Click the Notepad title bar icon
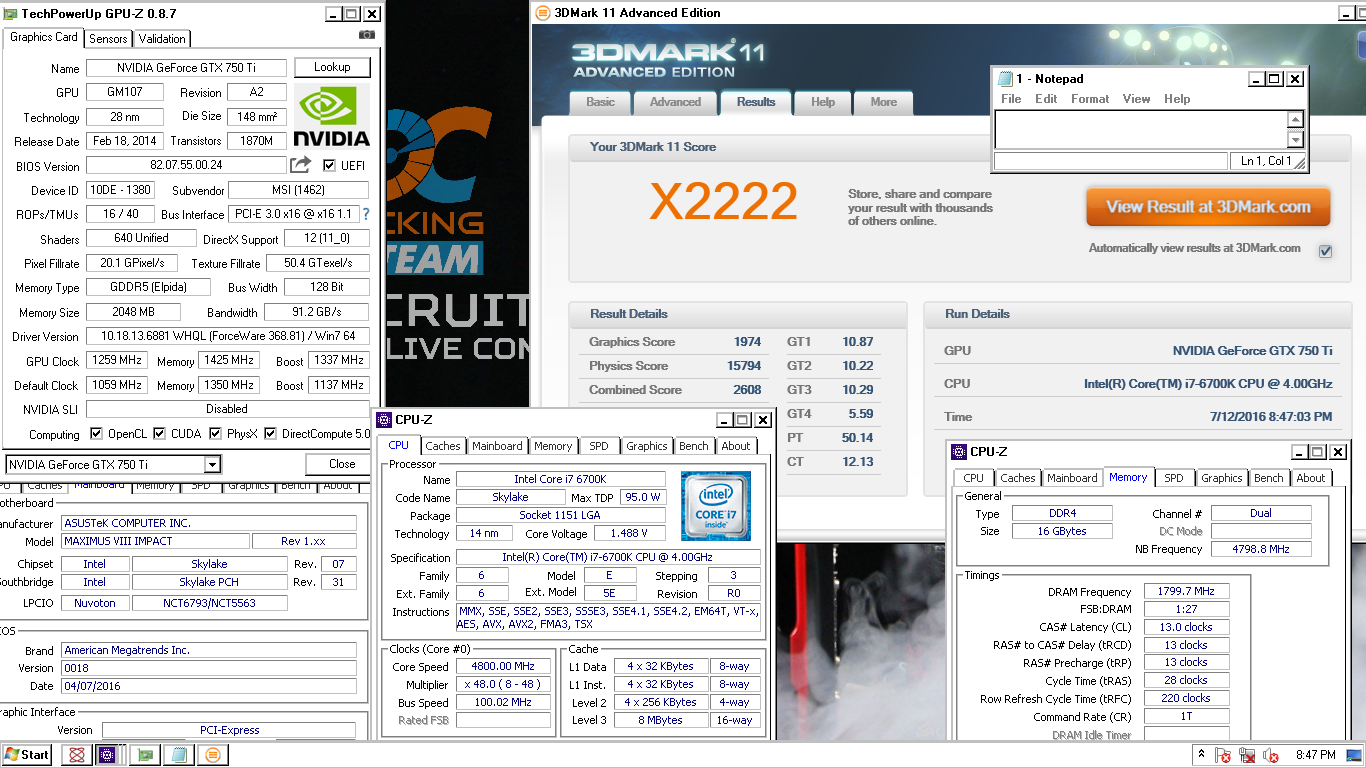Viewport: 1366px width, 768px height. [1004, 79]
